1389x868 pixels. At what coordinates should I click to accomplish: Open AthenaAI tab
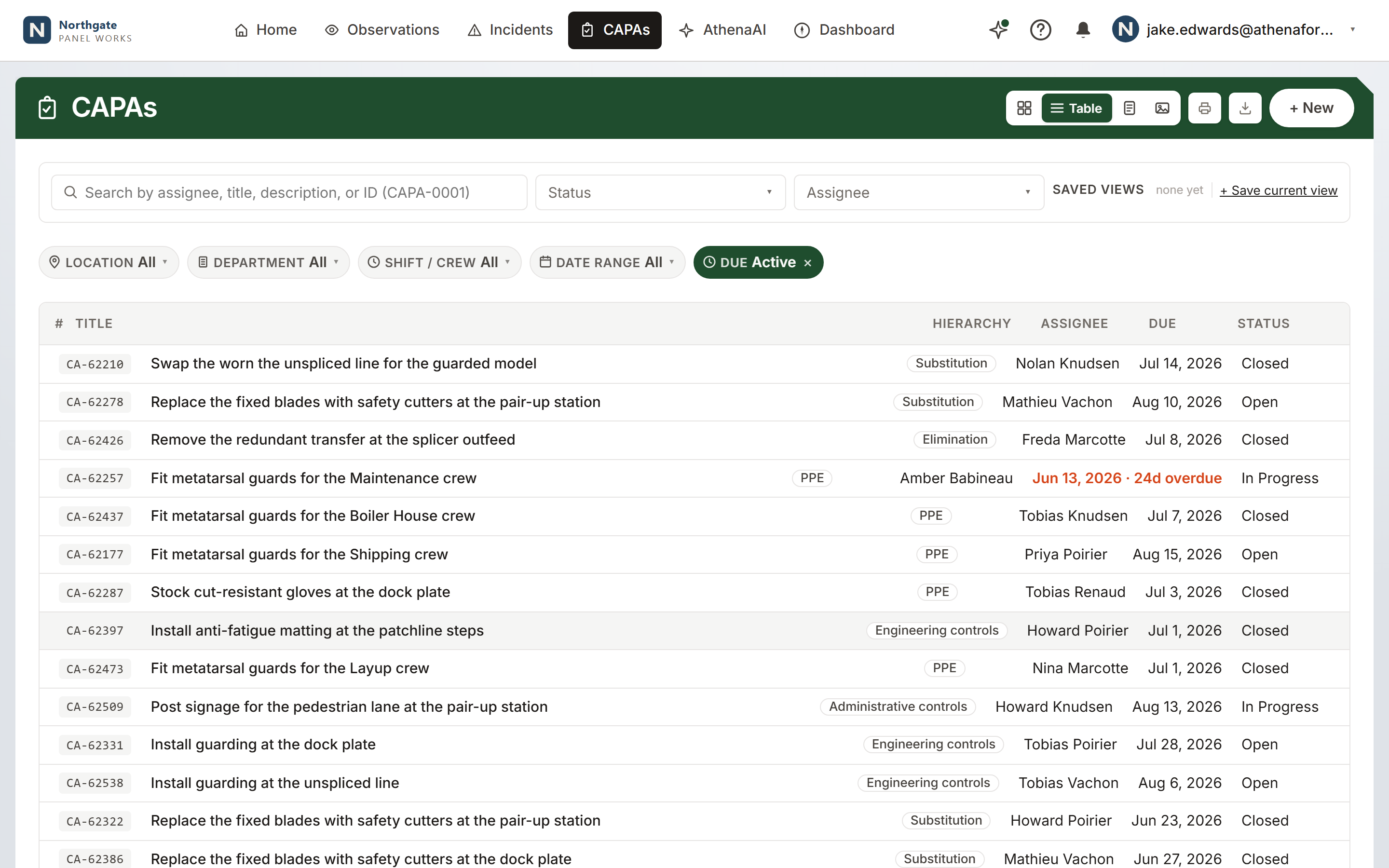(722, 30)
